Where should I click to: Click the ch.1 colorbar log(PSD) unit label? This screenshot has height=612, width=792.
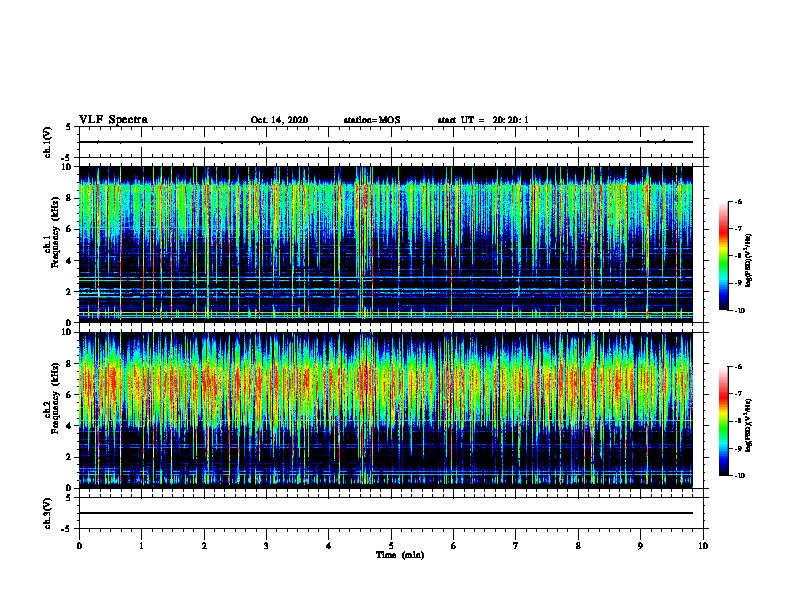(748, 261)
